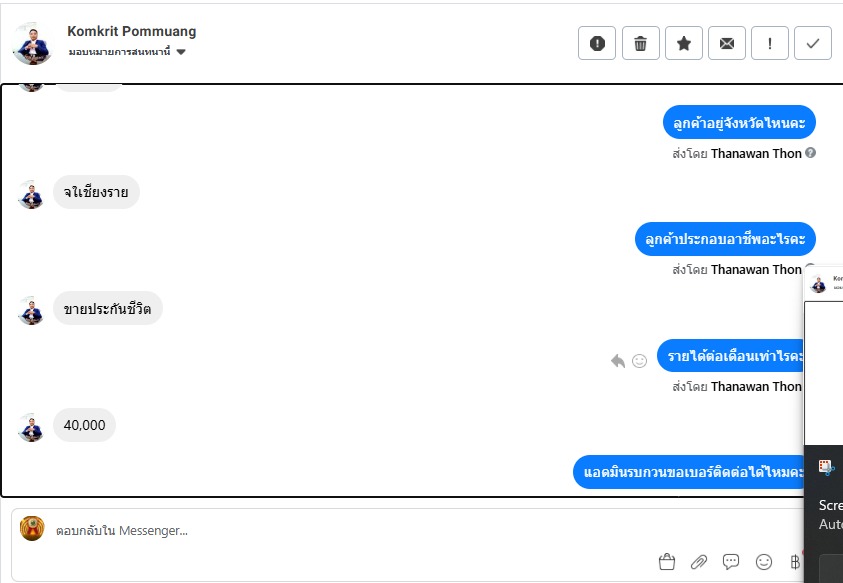This screenshot has width=843, height=583.
Task: Show info icon next to Thanawan Thon
Action: pyautogui.click(x=811, y=153)
